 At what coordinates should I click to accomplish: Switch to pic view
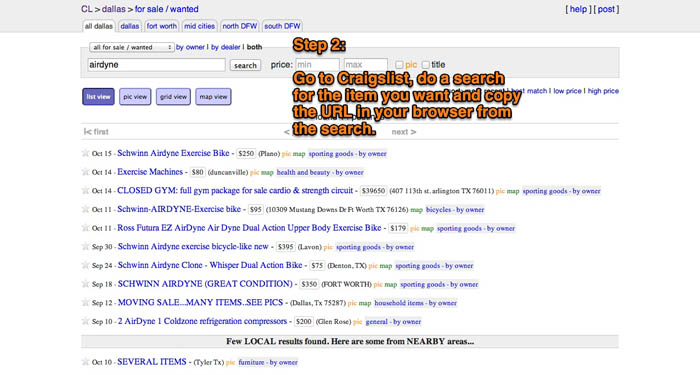(x=135, y=96)
